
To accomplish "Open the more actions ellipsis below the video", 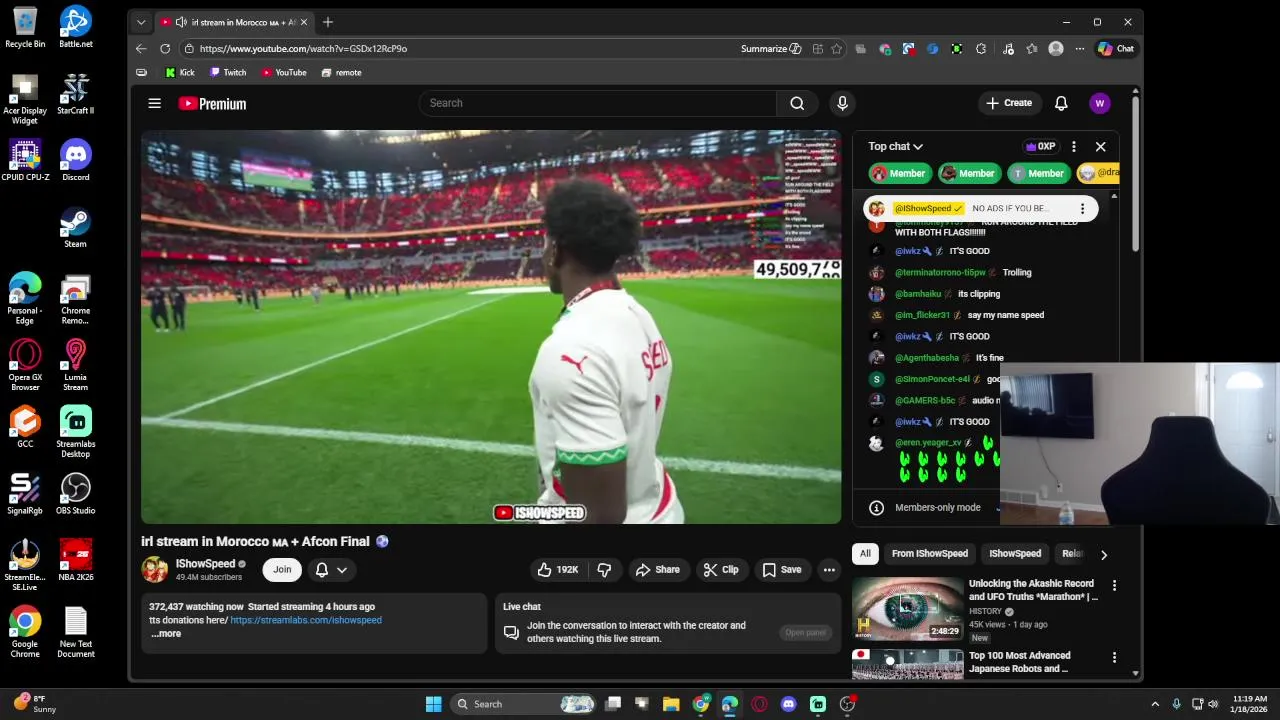I will click(x=829, y=570).
